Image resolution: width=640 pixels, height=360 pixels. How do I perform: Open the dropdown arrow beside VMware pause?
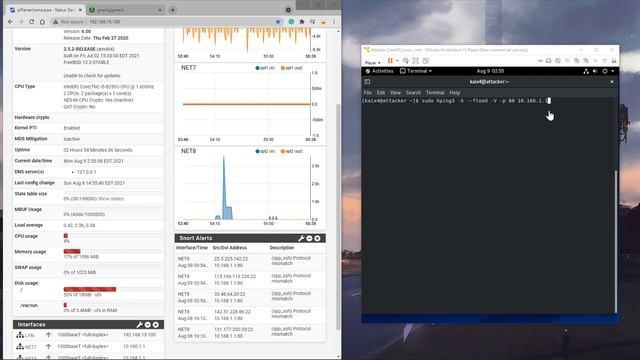click(397, 61)
